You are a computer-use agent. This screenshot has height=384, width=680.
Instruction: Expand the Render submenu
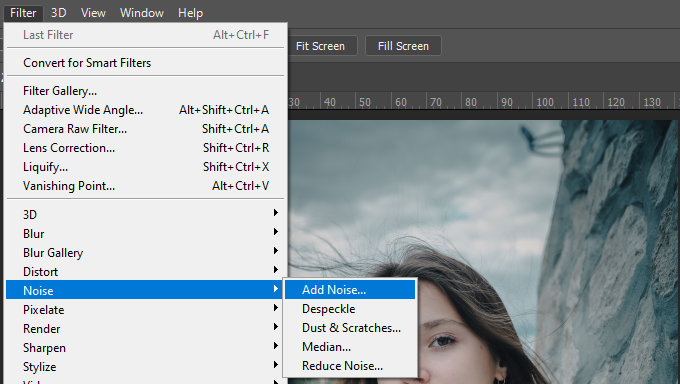click(x=145, y=328)
